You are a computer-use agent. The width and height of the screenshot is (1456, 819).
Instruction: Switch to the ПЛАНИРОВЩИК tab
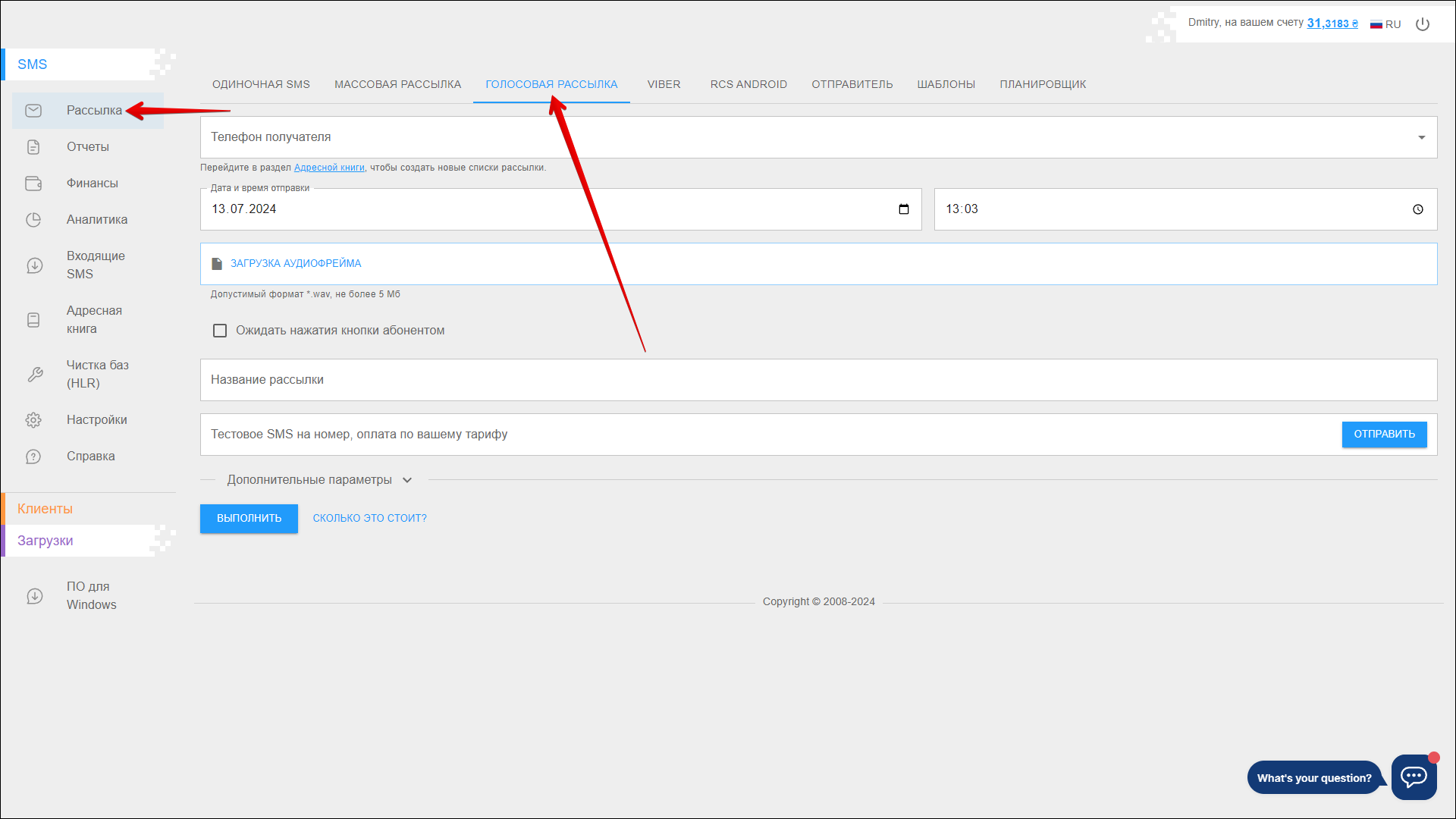[1042, 84]
